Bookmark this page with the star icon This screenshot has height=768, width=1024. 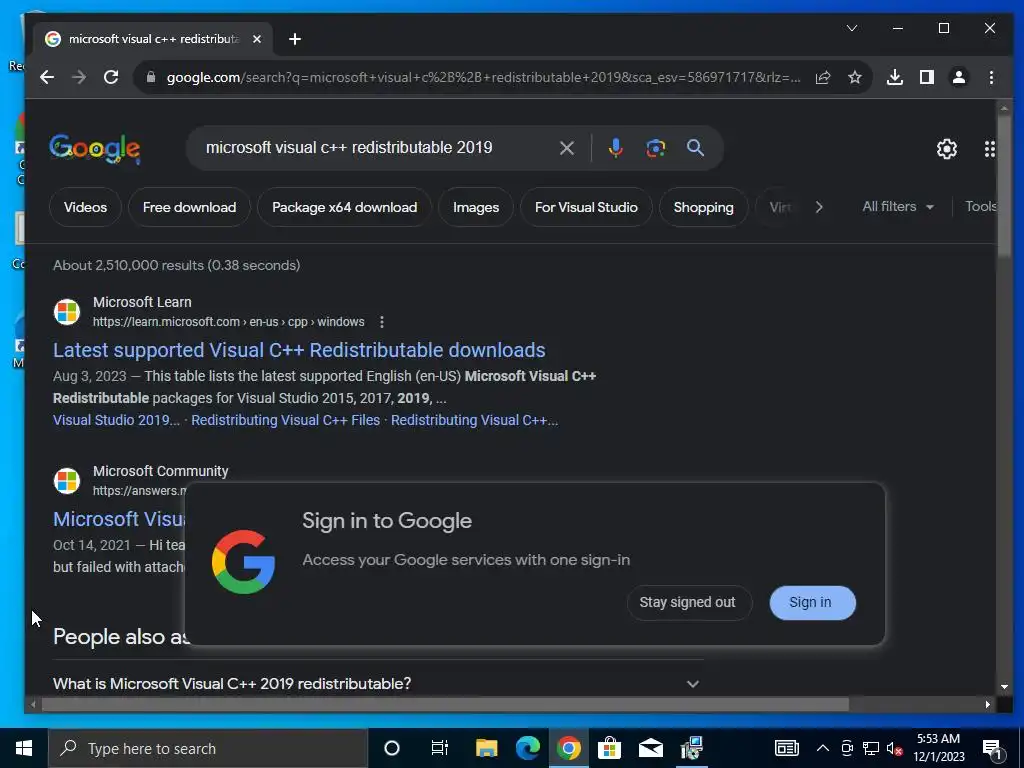tap(854, 77)
